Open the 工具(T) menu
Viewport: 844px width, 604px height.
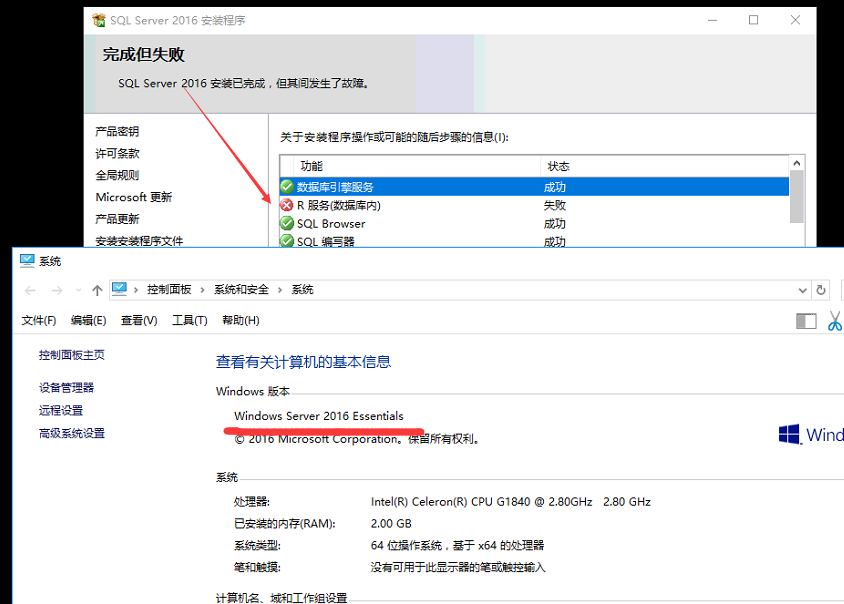coord(189,320)
